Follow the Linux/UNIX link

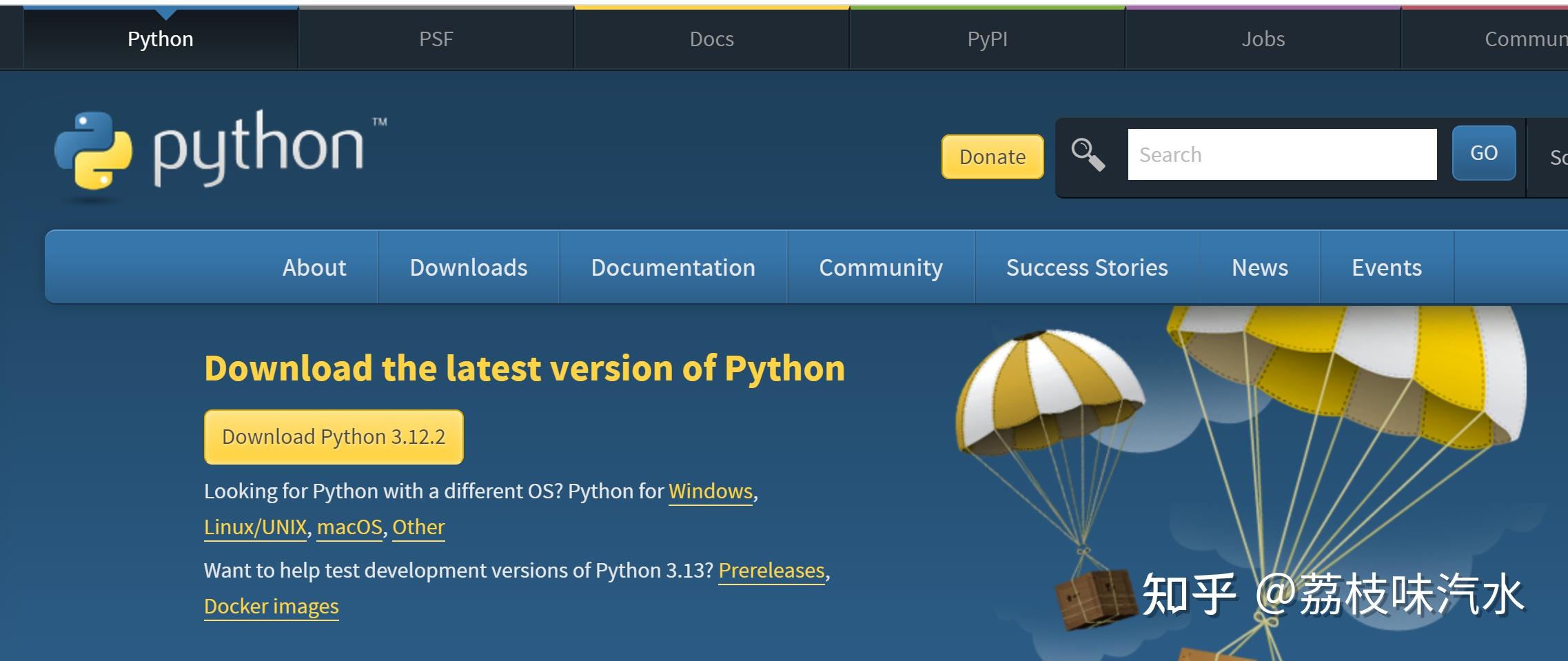coord(255,527)
